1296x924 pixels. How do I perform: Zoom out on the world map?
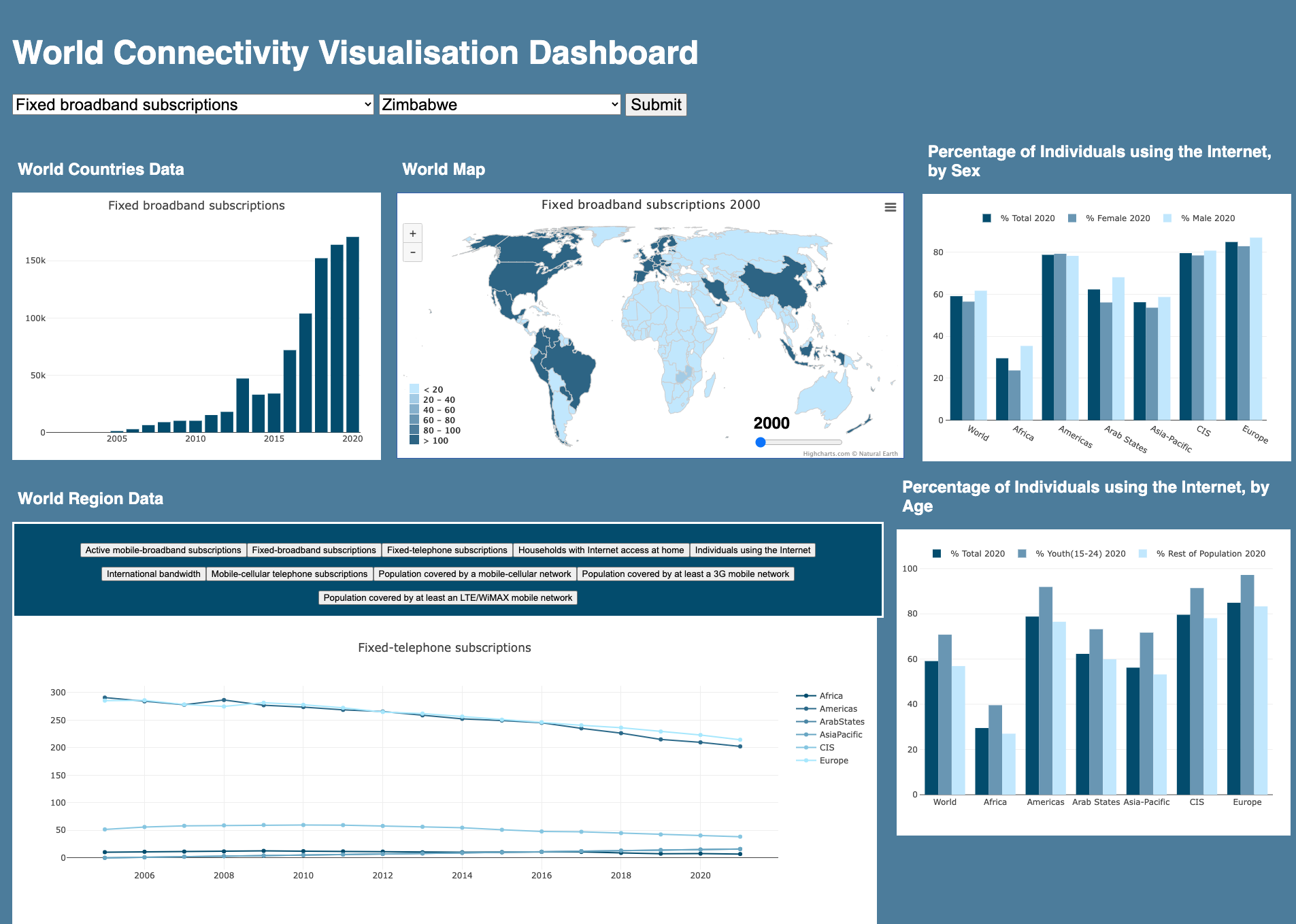412,252
